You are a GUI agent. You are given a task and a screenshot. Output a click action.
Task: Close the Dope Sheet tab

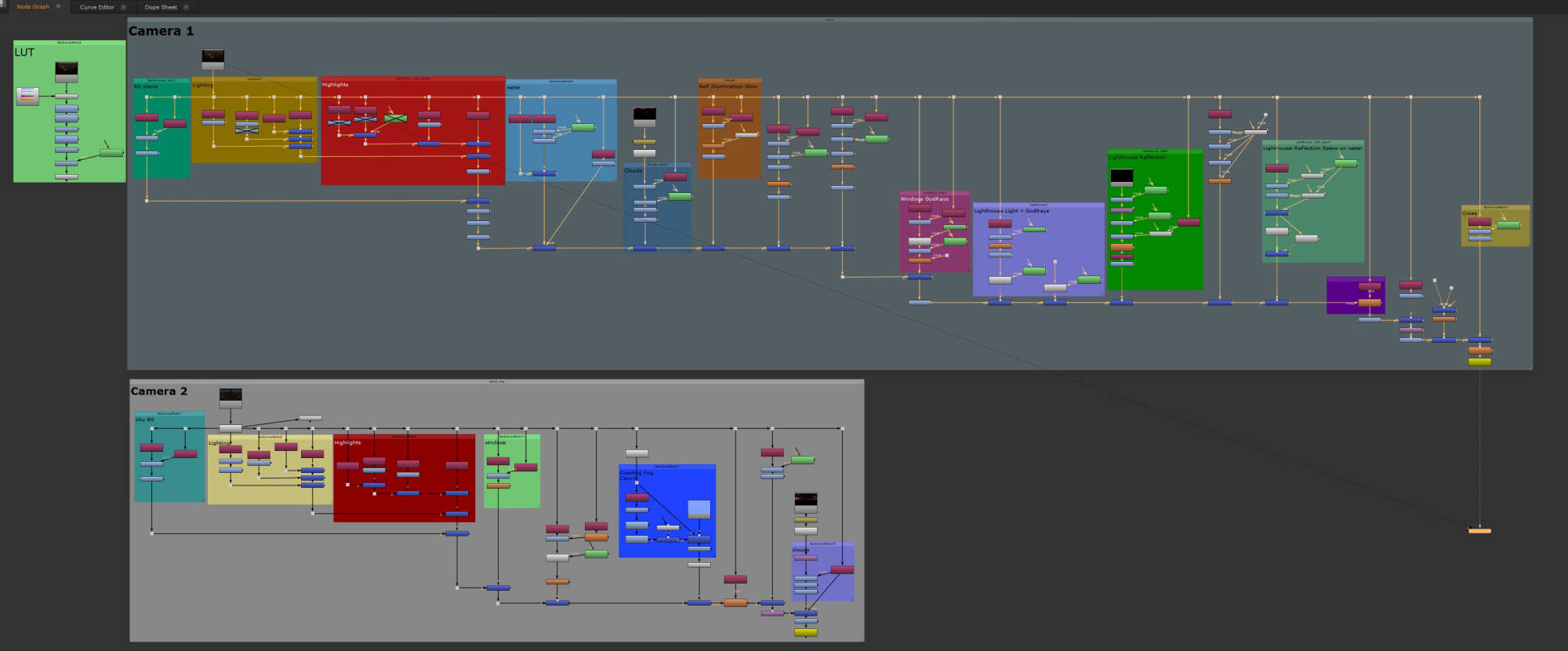(x=186, y=7)
